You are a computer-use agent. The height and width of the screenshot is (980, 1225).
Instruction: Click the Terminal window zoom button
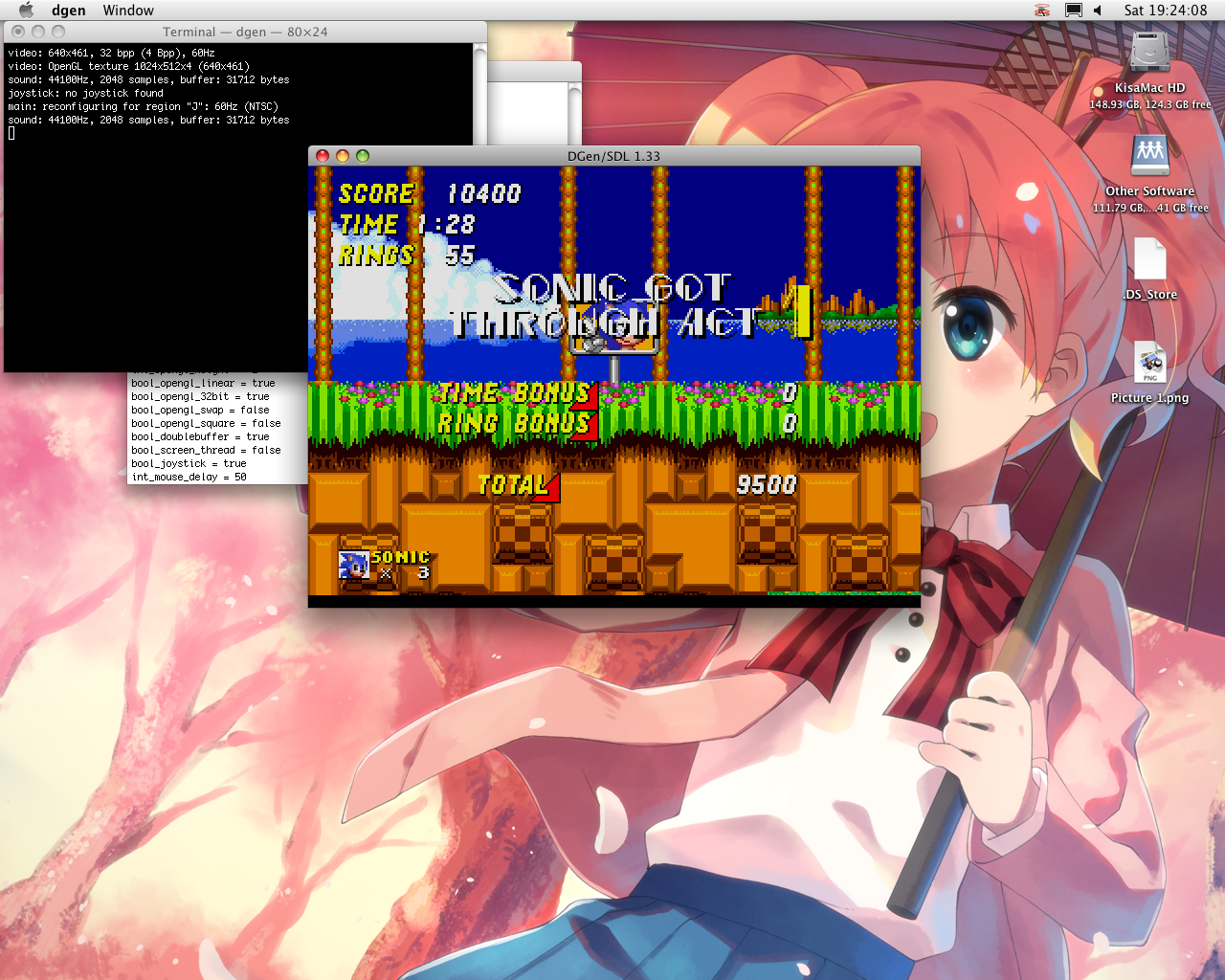click(x=58, y=32)
